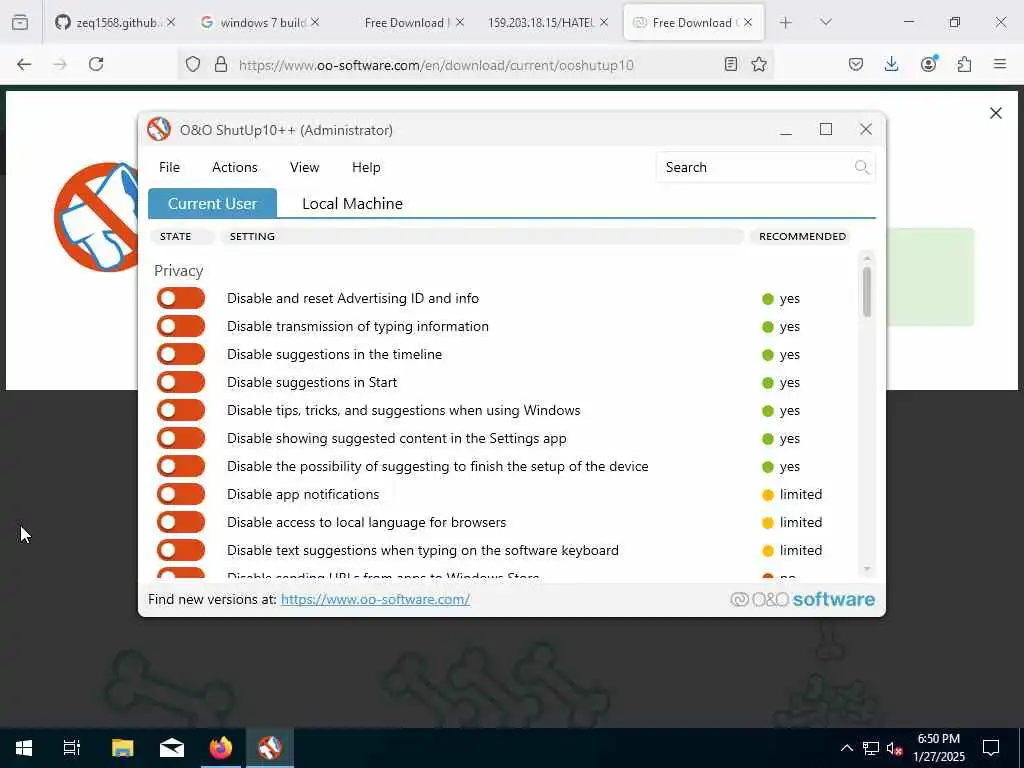This screenshot has width=1024, height=768.
Task: Switch to the windows 7 build Google tab
Action: (x=260, y=23)
